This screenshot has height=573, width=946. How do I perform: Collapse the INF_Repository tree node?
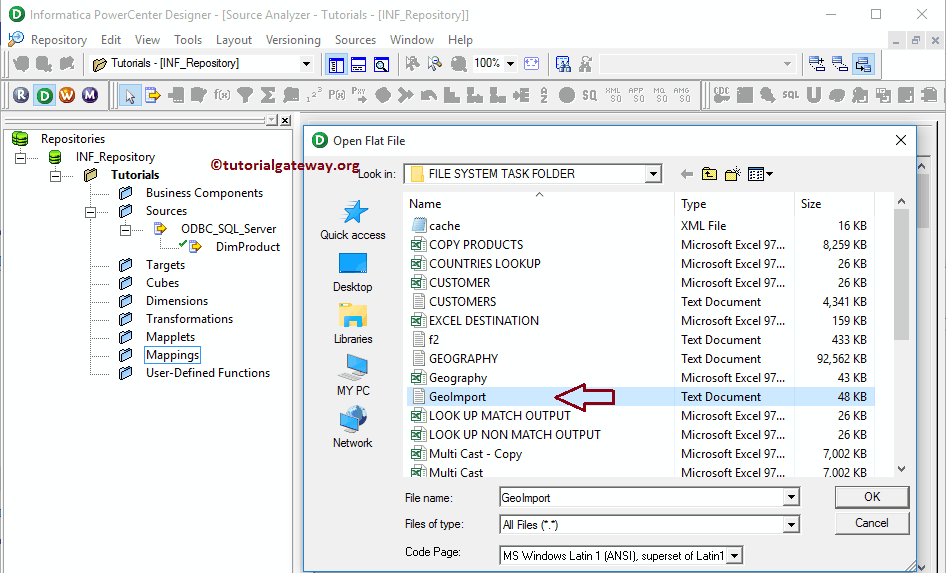pos(20,158)
